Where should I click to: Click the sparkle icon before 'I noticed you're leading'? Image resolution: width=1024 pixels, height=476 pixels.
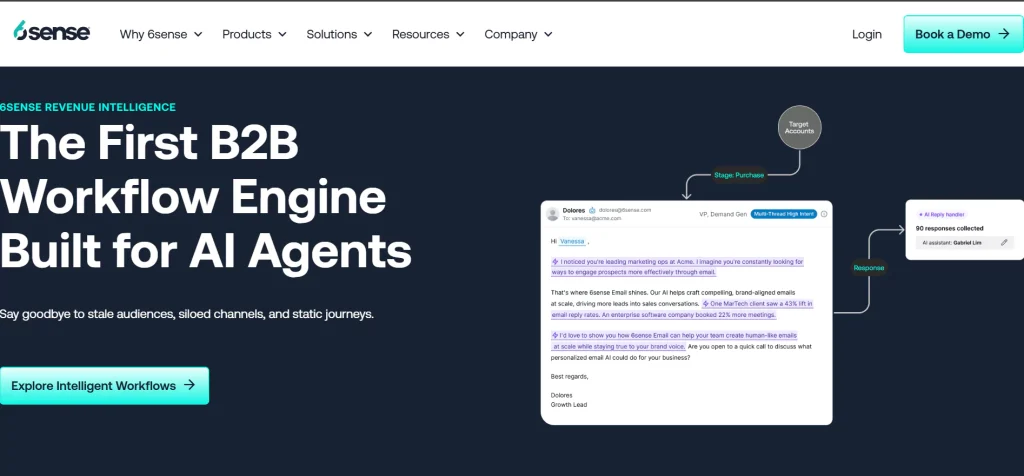tap(555, 262)
